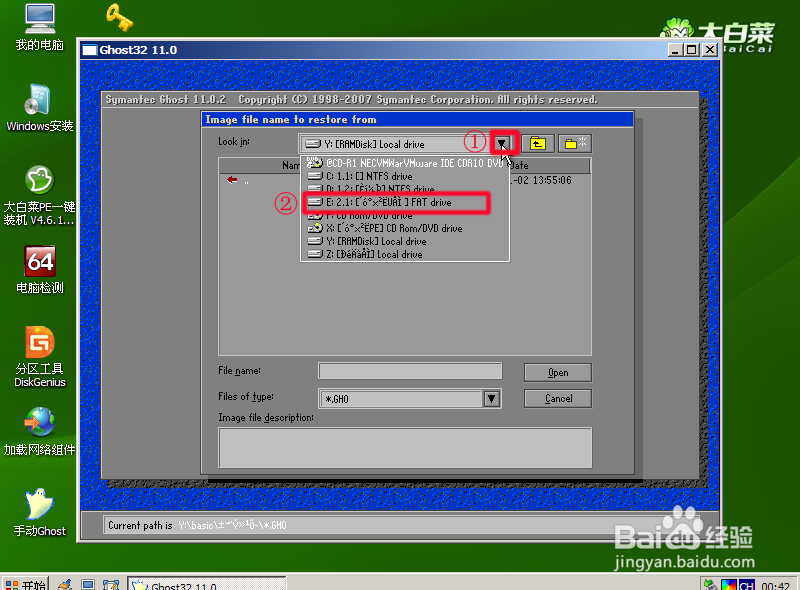Click the Ghost32 title bar system icon
800x590 pixels.
(90, 50)
